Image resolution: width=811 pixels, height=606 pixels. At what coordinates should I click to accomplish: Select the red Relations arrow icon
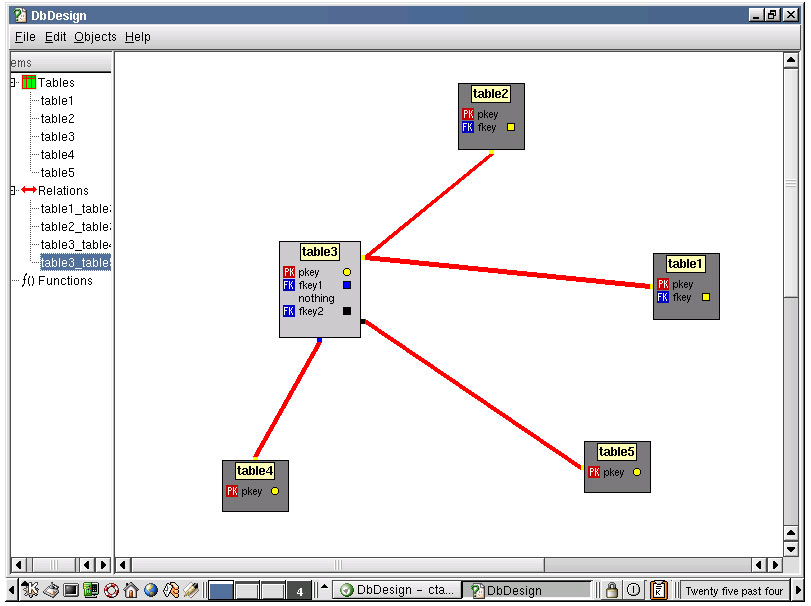point(29,189)
